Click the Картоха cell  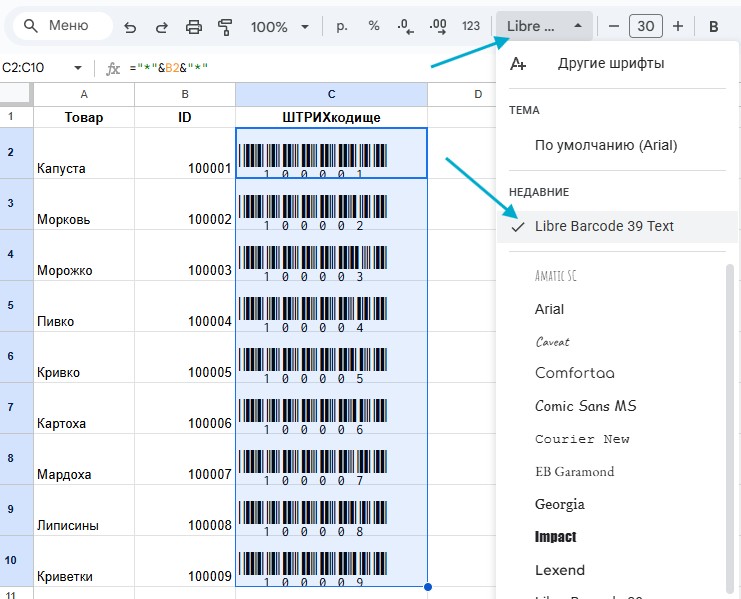click(x=84, y=408)
